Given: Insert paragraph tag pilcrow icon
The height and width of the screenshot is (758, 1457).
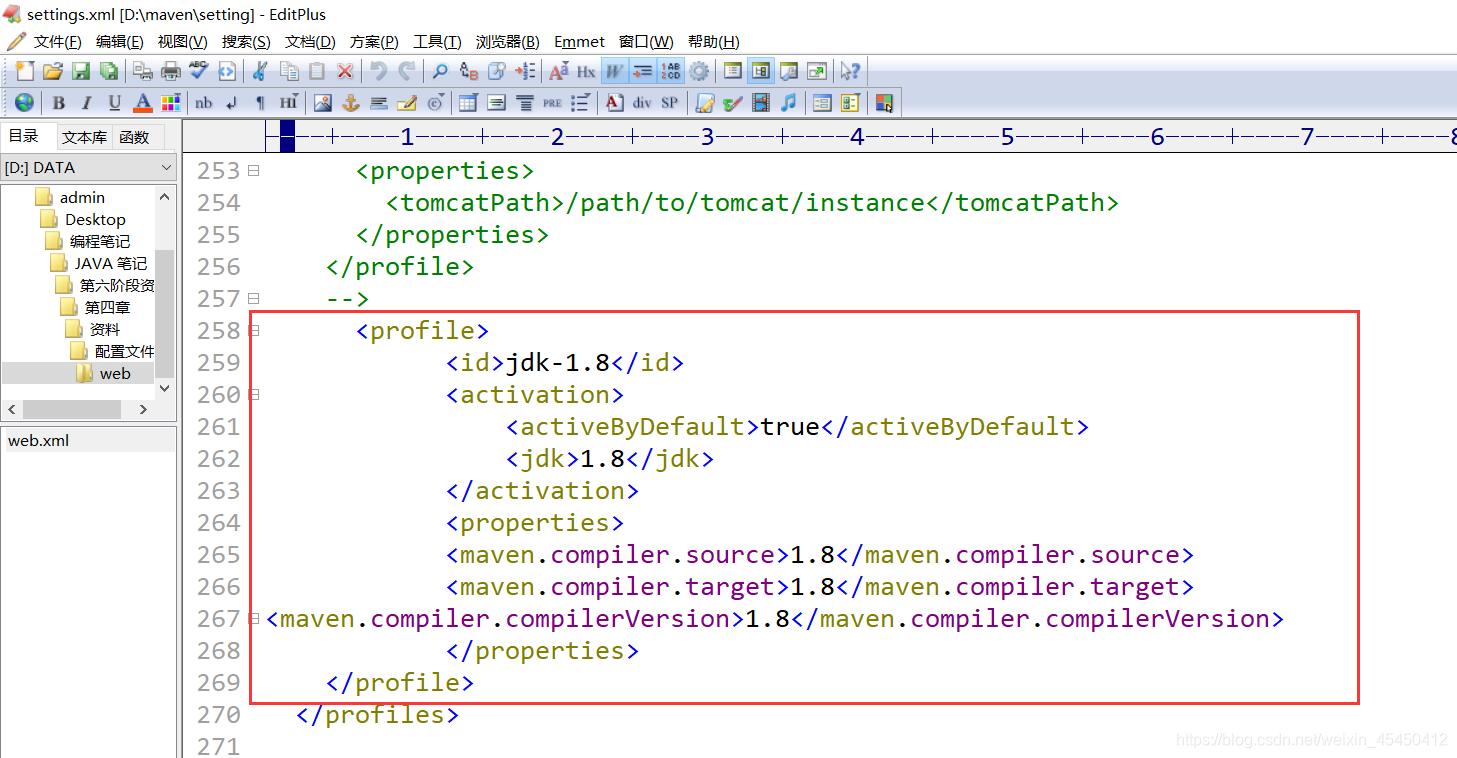Looking at the screenshot, I should coord(260,102).
